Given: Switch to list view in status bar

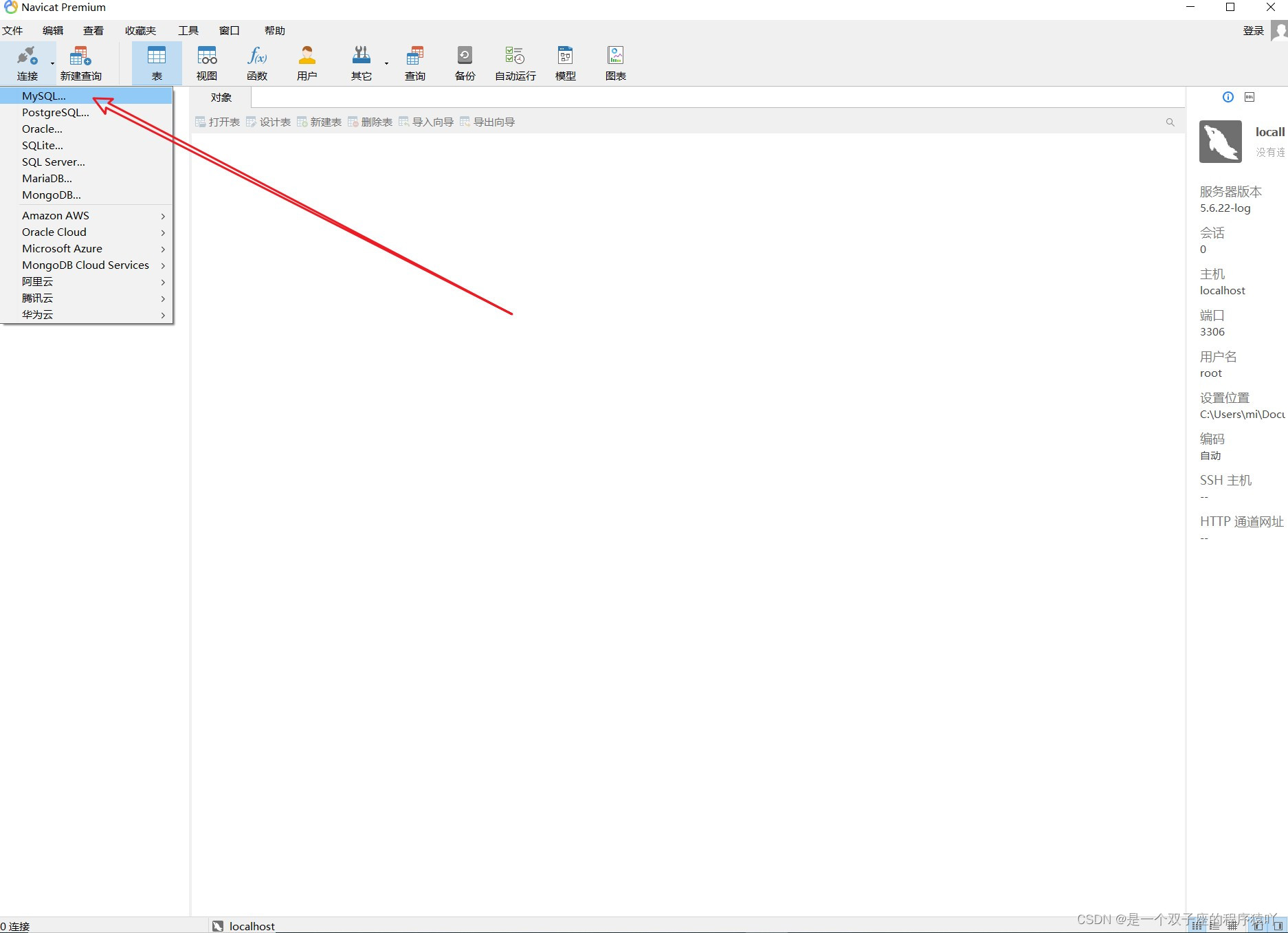Looking at the screenshot, I should pos(1215,926).
